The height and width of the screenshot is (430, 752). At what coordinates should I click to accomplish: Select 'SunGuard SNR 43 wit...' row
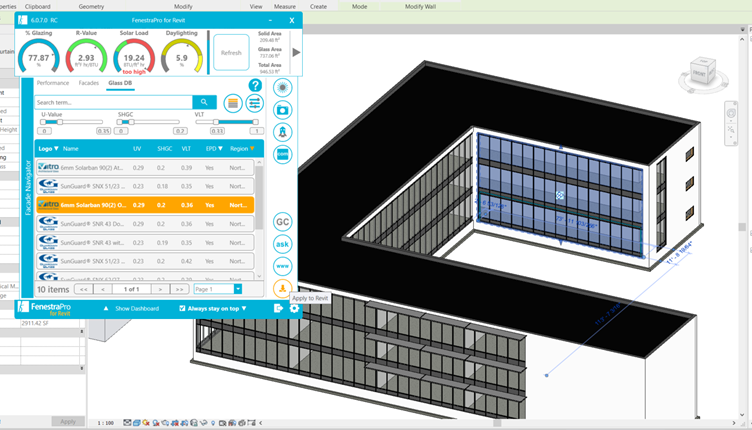tap(145, 243)
